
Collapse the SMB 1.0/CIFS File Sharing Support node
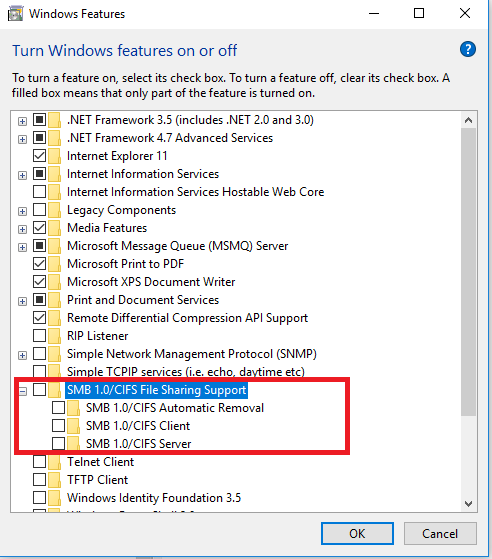pos(22,391)
